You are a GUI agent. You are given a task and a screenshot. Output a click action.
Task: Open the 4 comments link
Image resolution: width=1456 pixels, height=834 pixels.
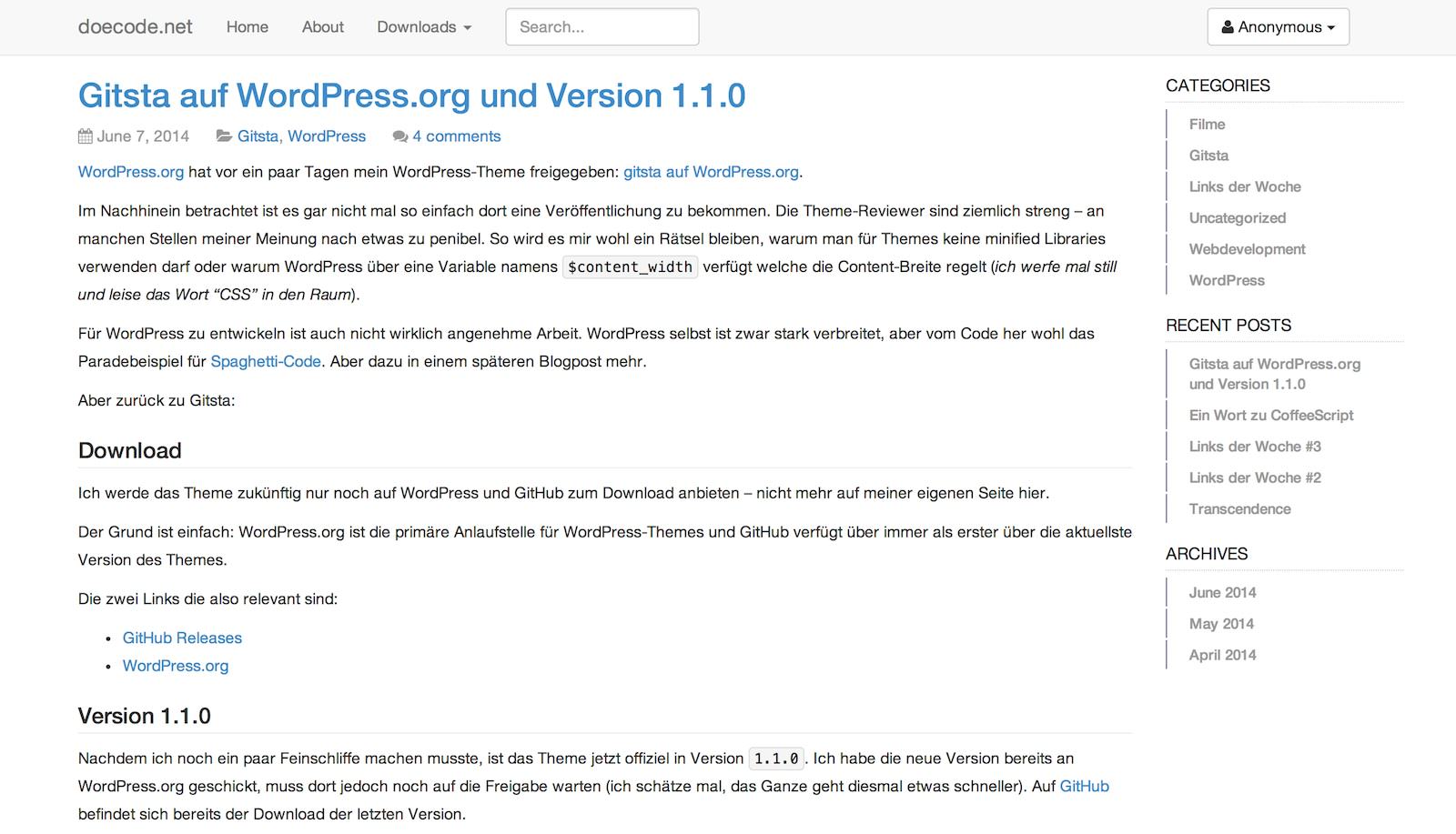[456, 136]
